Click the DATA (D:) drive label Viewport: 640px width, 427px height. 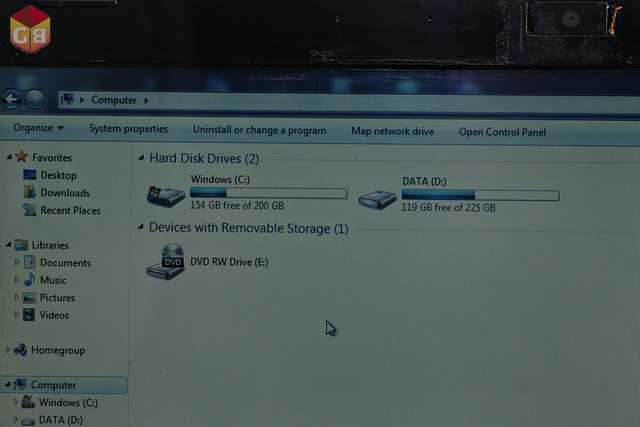coord(424,181)
